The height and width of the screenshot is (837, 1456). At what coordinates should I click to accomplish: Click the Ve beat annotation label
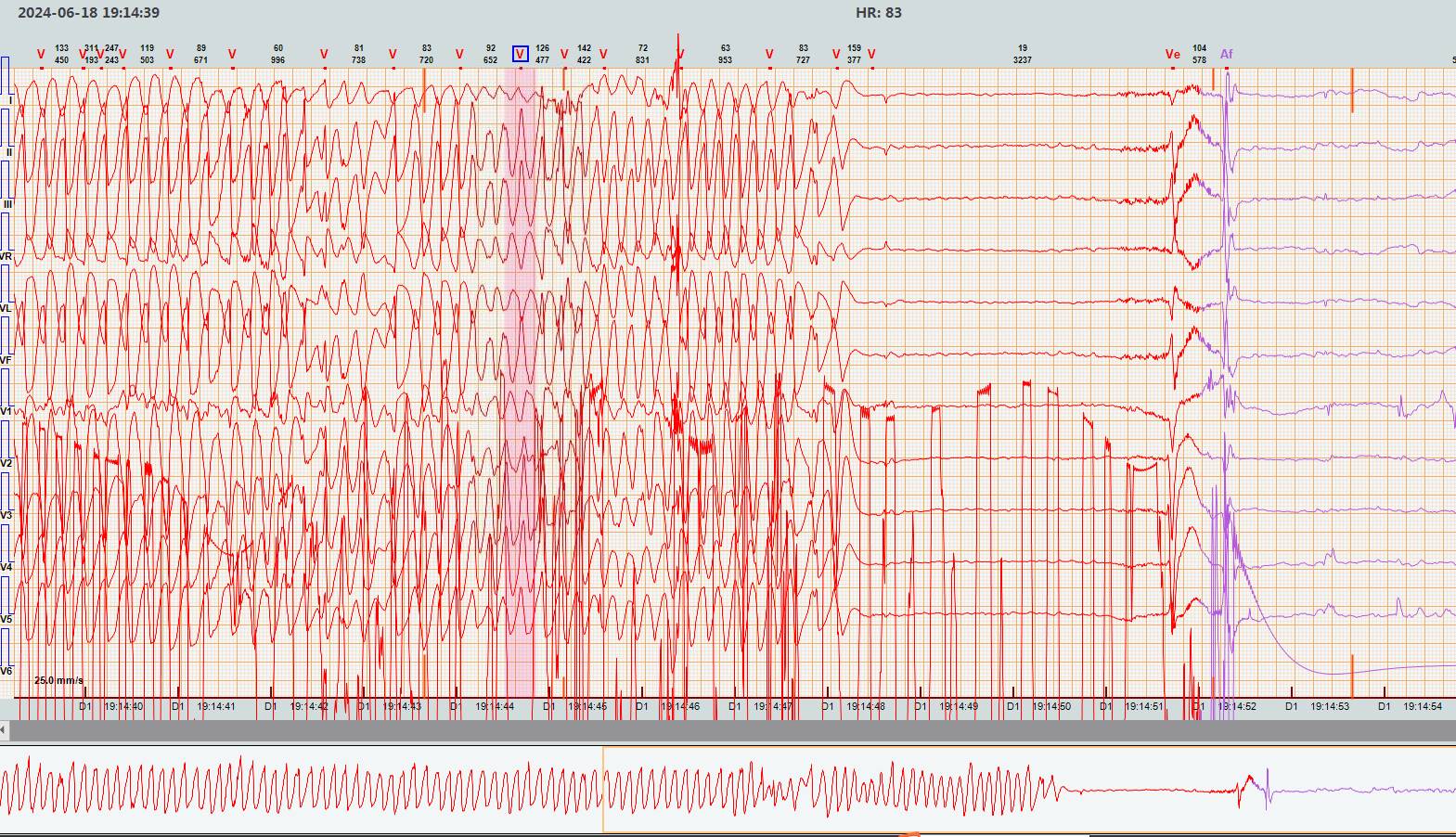[x=1172, y=55]
